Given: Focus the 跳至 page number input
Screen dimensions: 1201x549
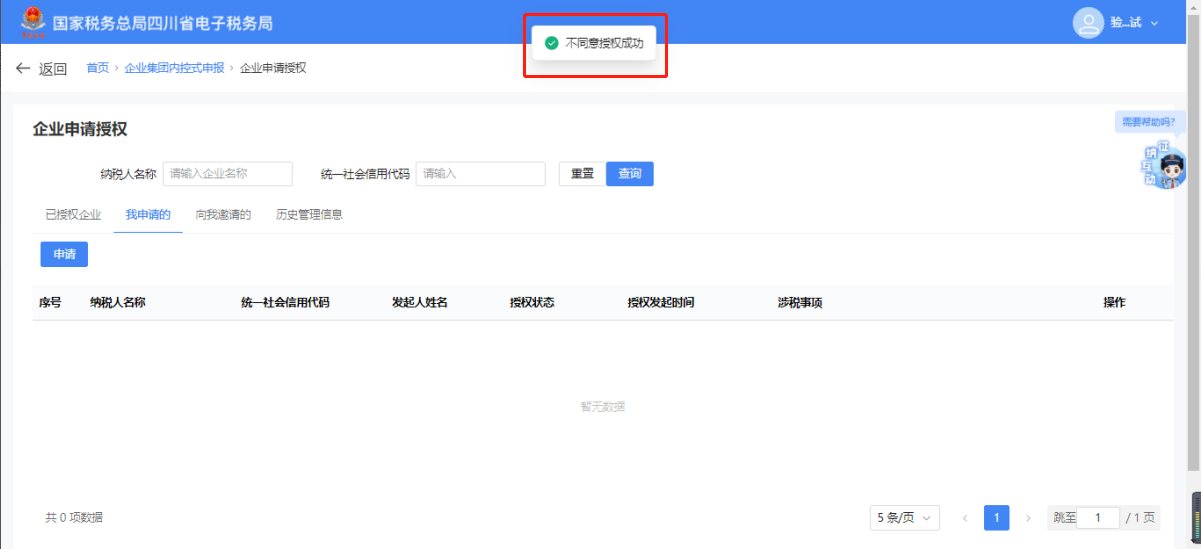Looking at the screenshot, I should tap(1099, 517).
